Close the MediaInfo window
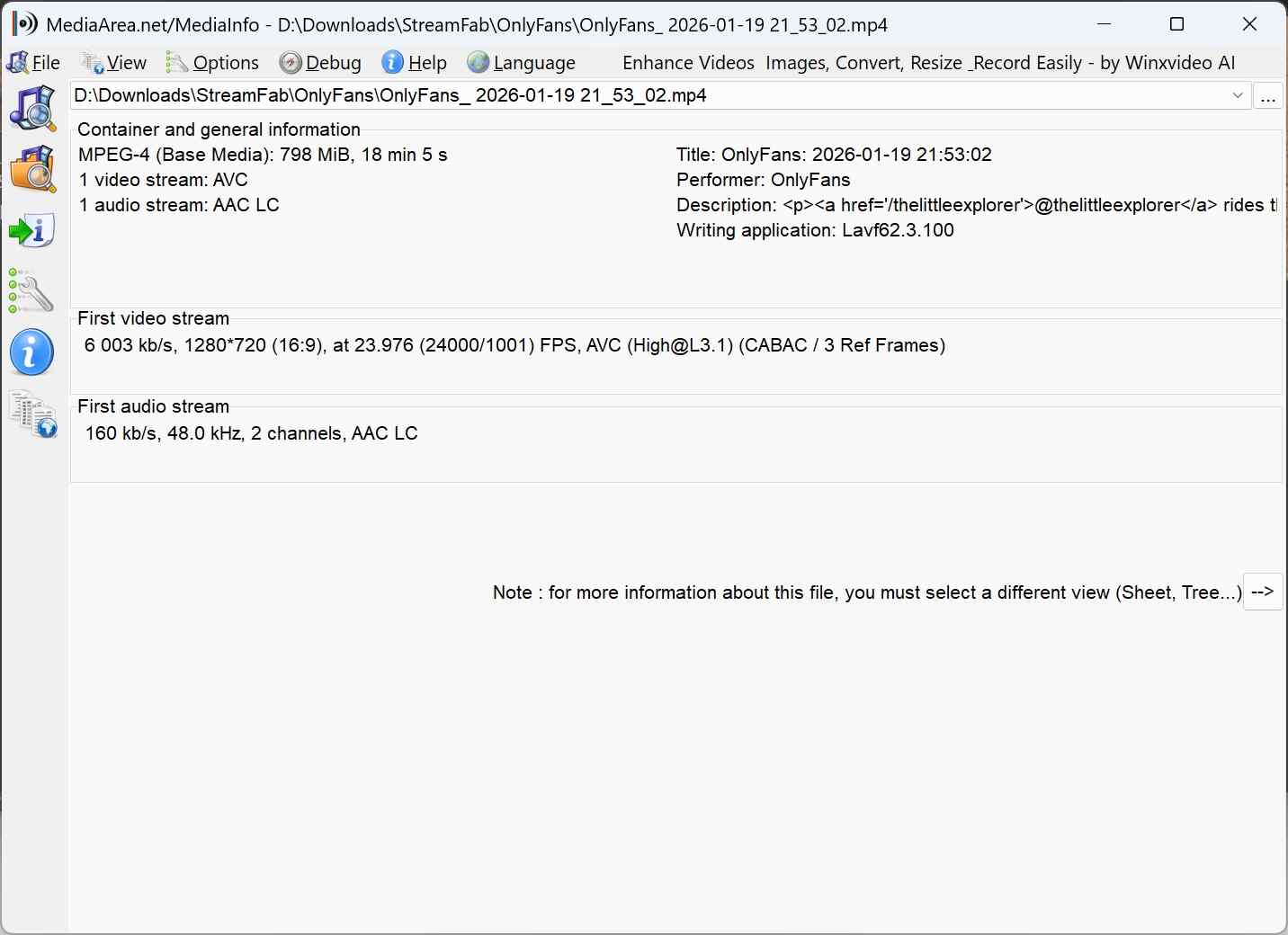Image resolution: width=1288 pixels, height=935 pixels. (x=1249, y=24)
